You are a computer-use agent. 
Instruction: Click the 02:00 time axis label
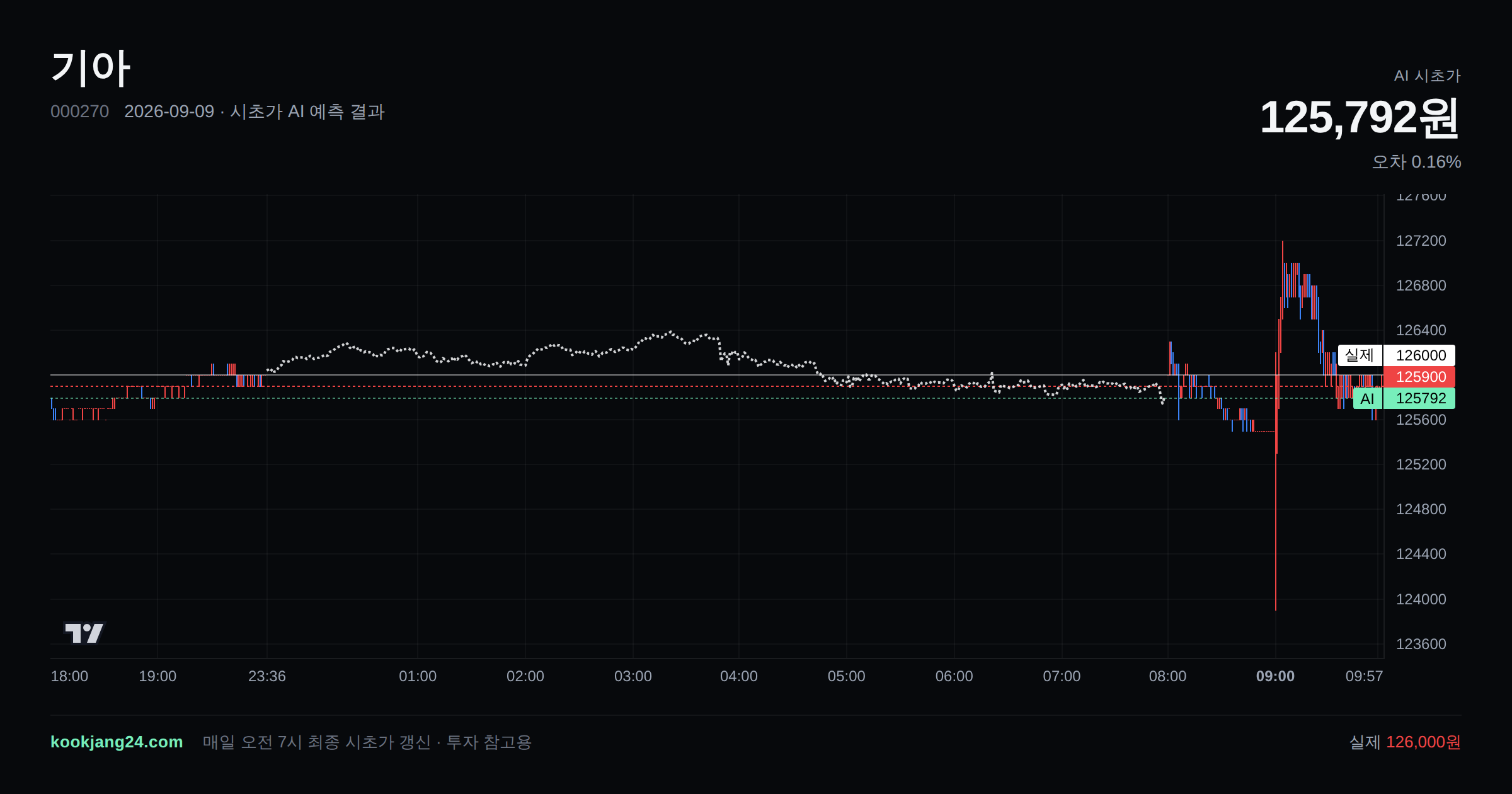[525, 676]
